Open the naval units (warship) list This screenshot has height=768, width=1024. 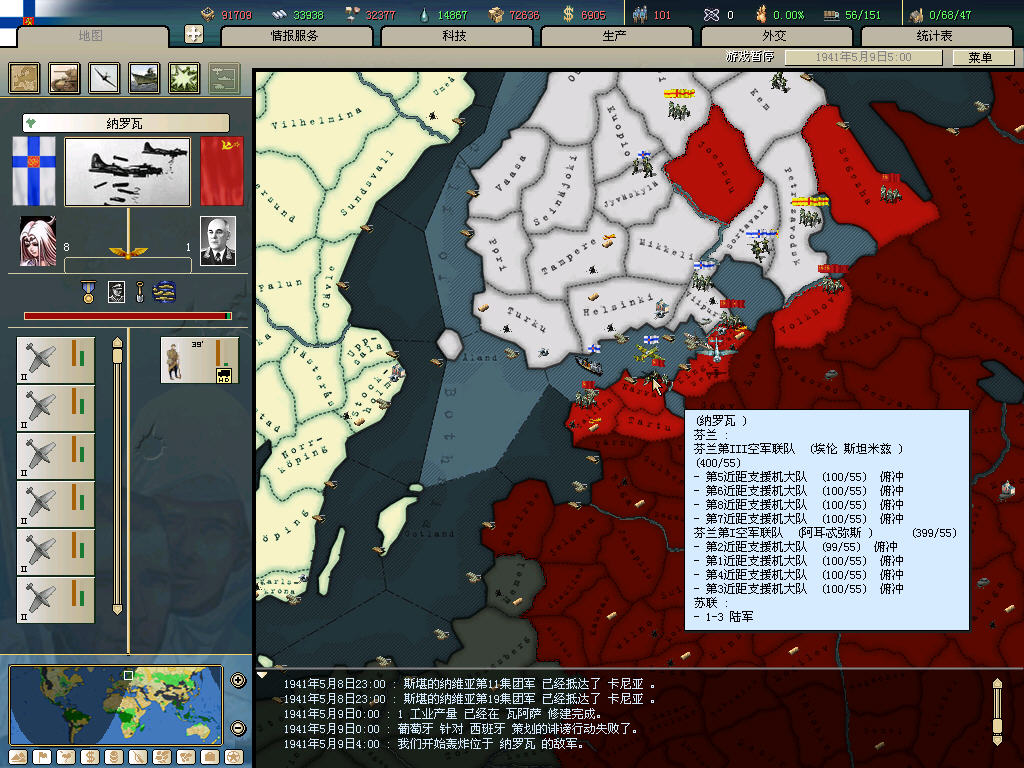coord(144,78)
